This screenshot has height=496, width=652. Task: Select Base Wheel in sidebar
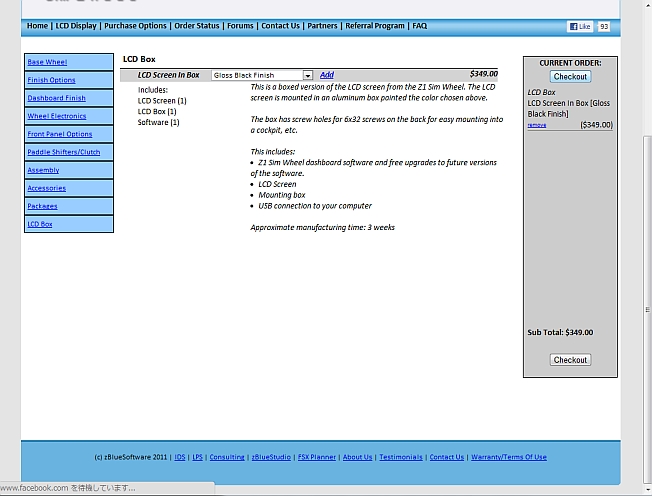(47, 62)
